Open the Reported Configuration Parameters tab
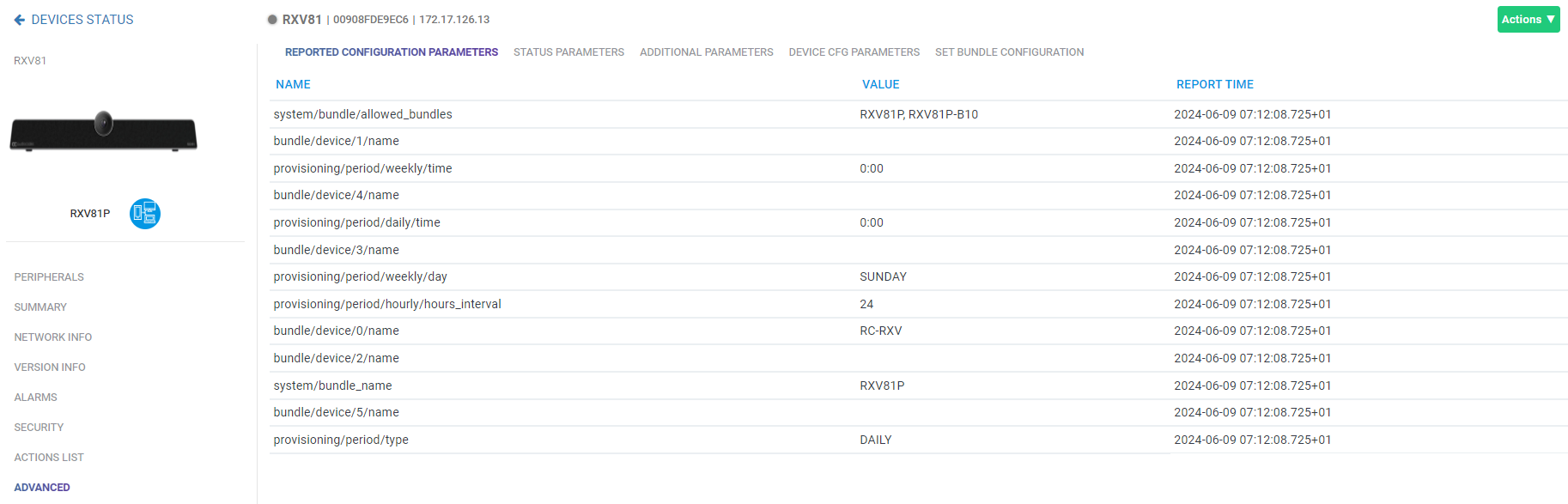The width and height of the screenshot is (1568, 504). (392, 52)
